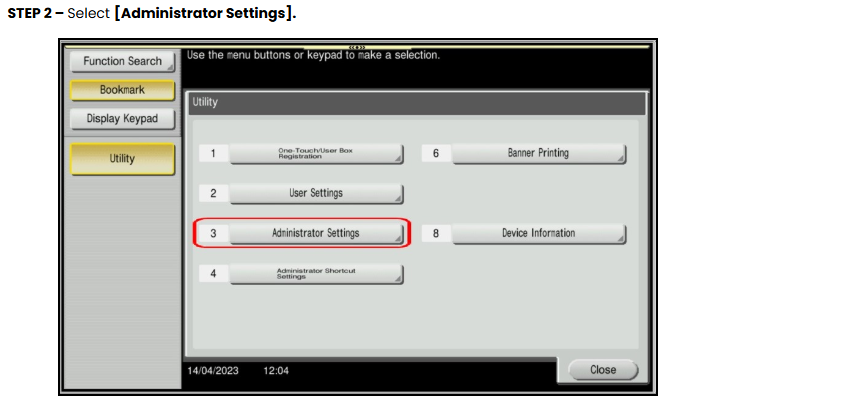Click the corner arrow on Banner Printing

pyautogui.click(x=620, y=159)
